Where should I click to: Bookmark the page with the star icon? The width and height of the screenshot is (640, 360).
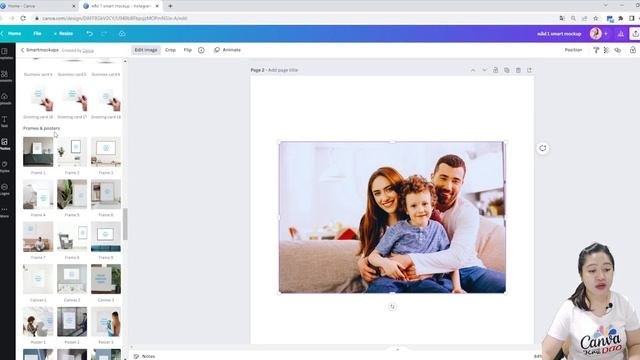click(x=596, y=18)
